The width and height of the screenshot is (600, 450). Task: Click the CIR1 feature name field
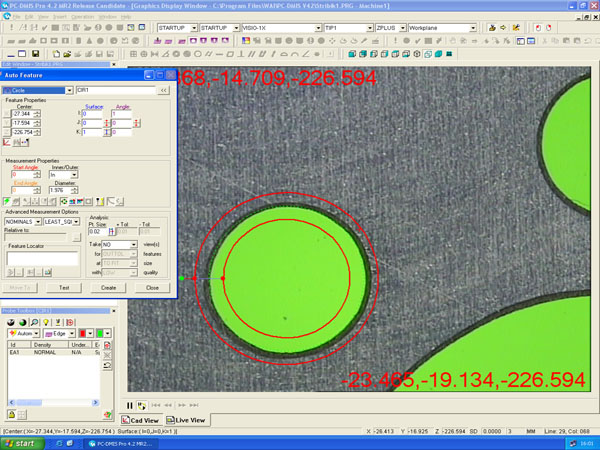tap(116, 90)
